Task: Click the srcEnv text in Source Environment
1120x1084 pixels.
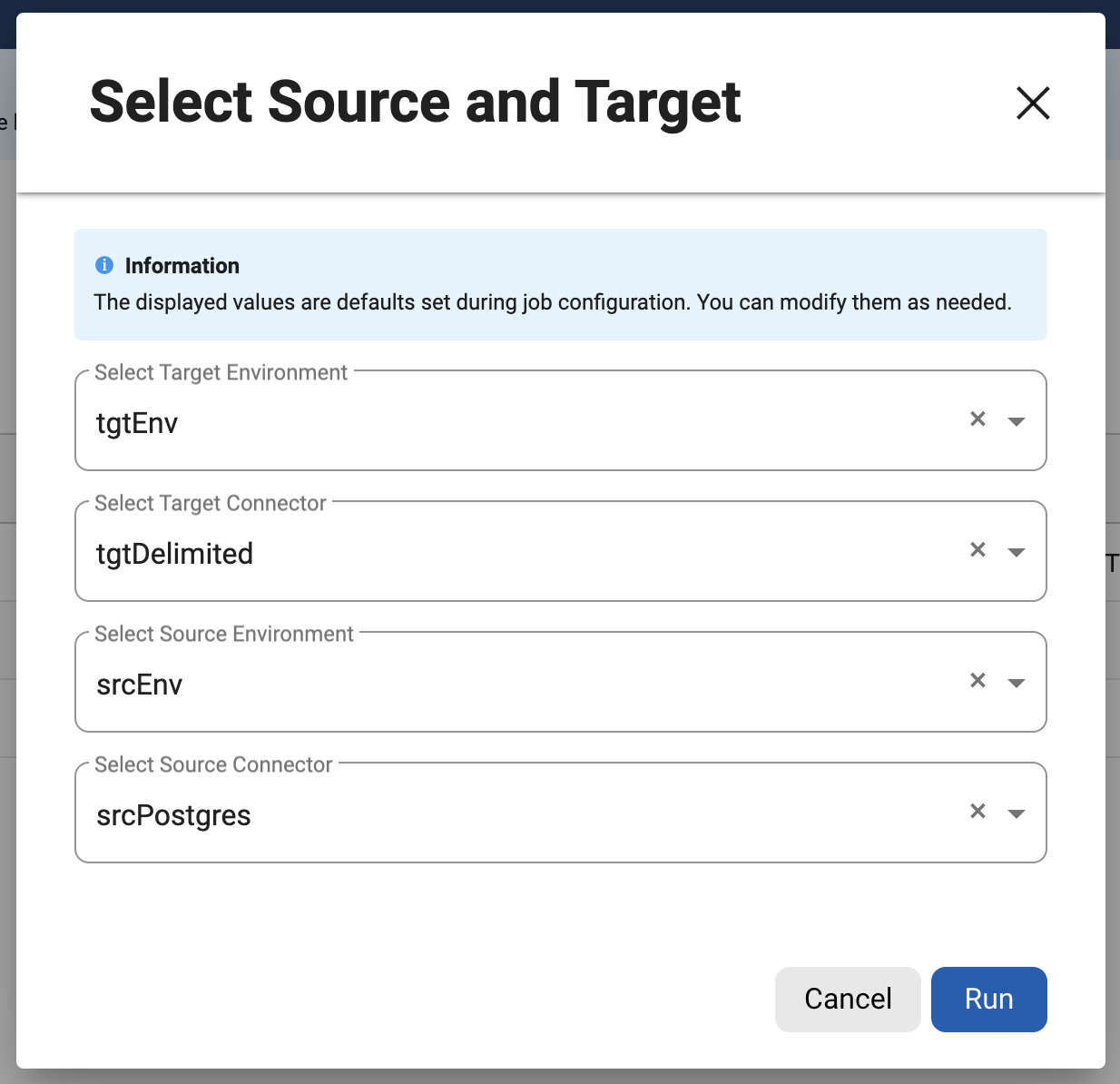Action: pos(140,685)
